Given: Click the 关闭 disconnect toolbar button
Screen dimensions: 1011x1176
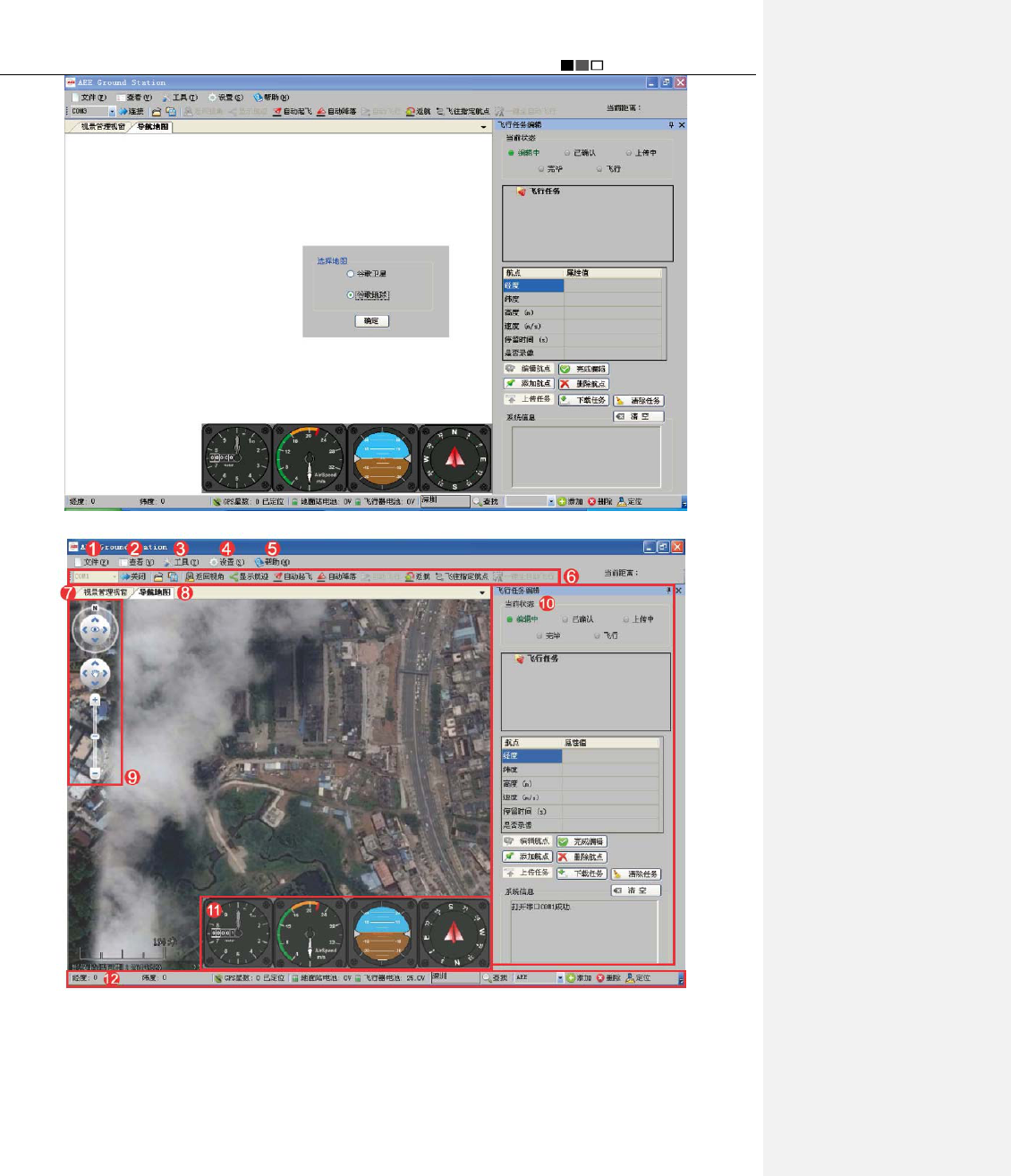Looking at the screenshot, I should click(133, 577).
